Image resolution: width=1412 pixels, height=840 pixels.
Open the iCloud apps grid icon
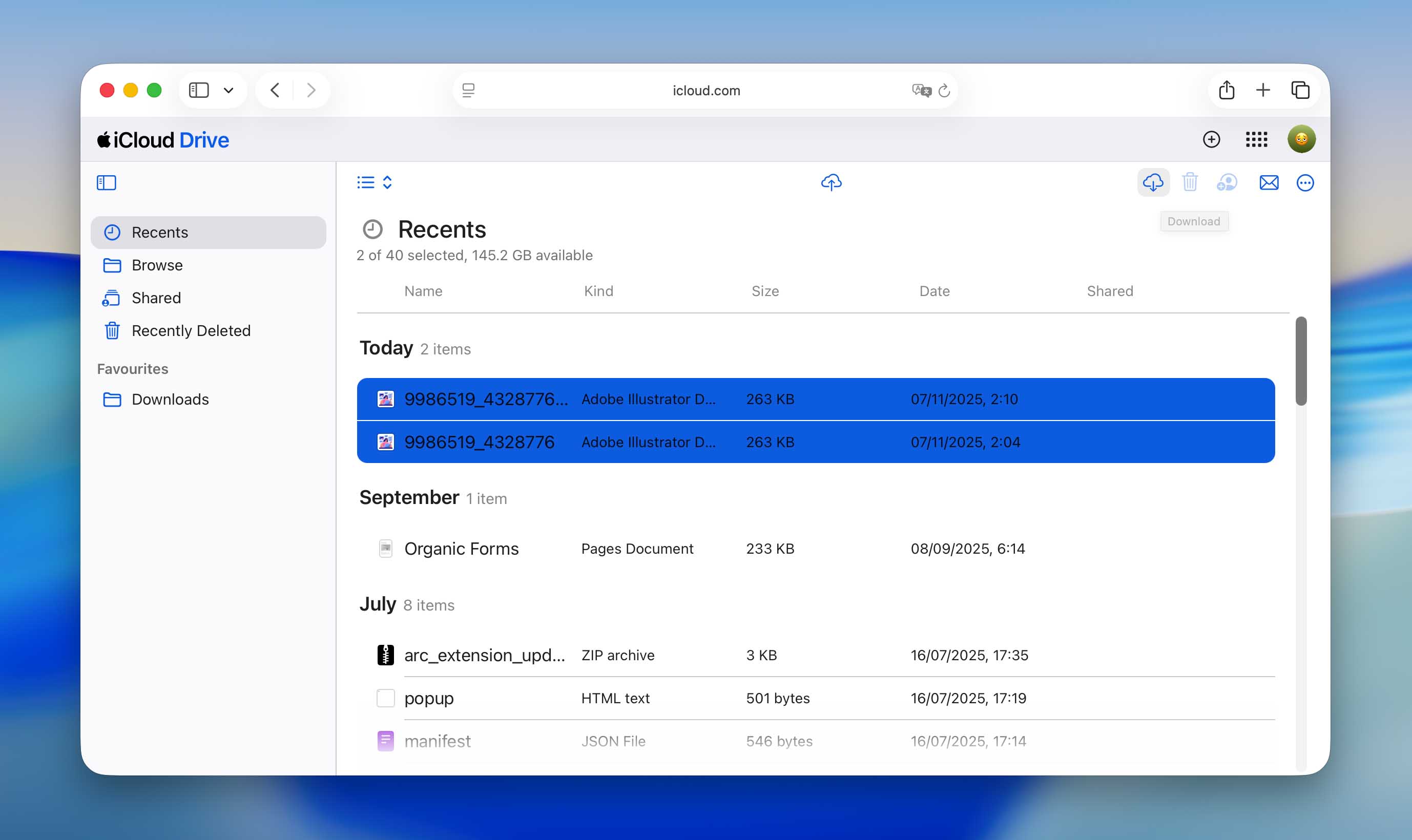[x=1257, y=139]
